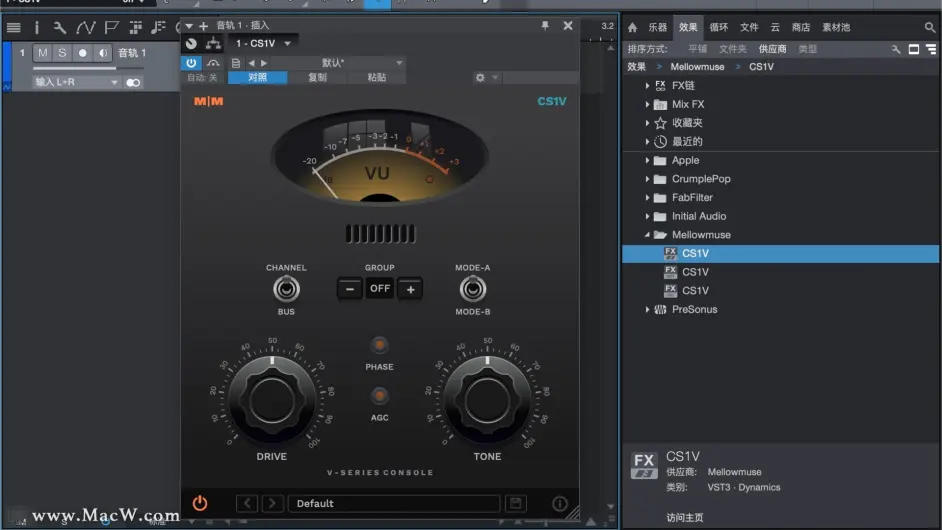Image resolution: width=942 pixels, height=530 pixels.
Task: Click the marker flag icon
Action: click(x=111, y=28)
